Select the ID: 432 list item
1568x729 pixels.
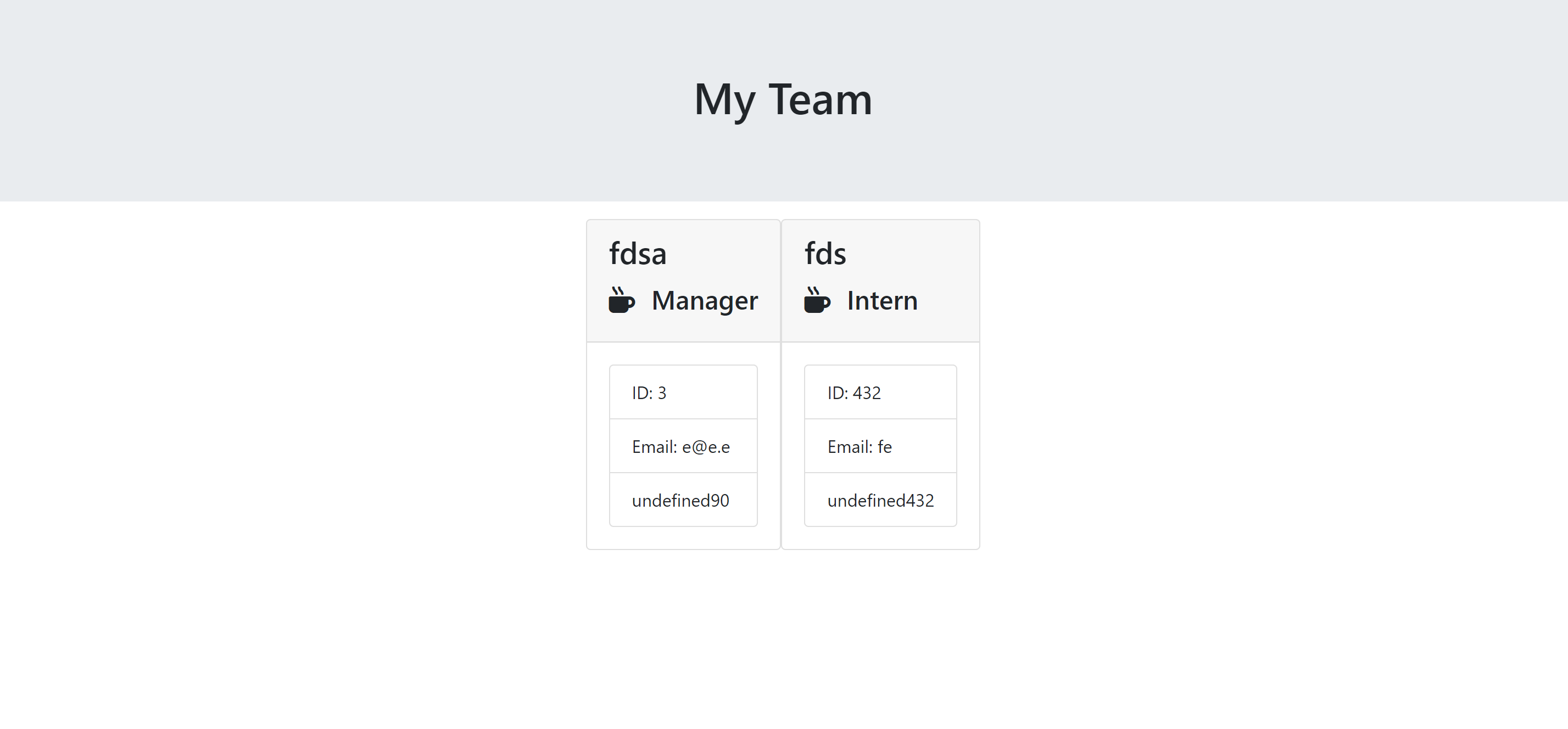point(880,392)
